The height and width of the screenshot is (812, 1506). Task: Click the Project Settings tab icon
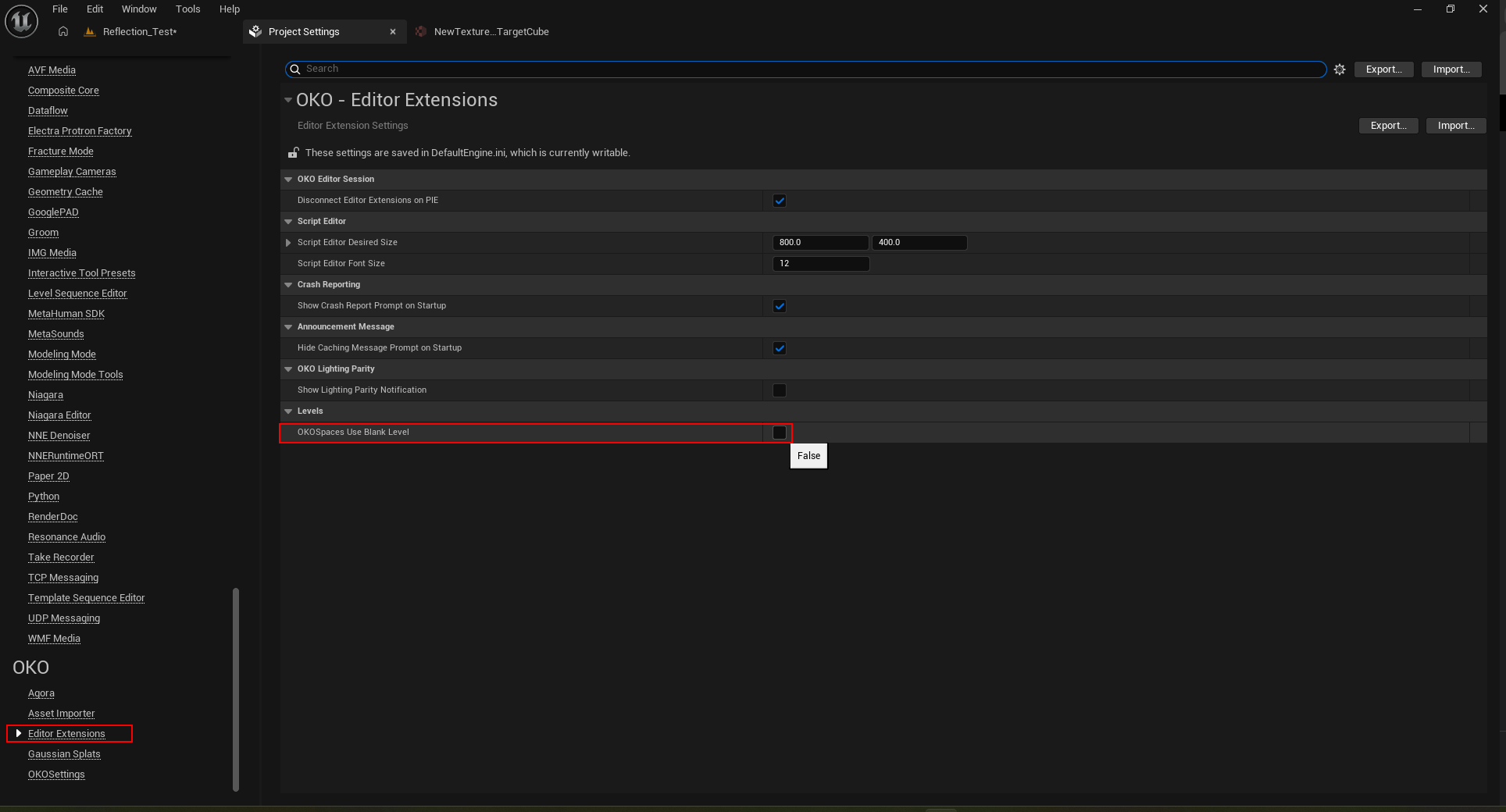255,31
